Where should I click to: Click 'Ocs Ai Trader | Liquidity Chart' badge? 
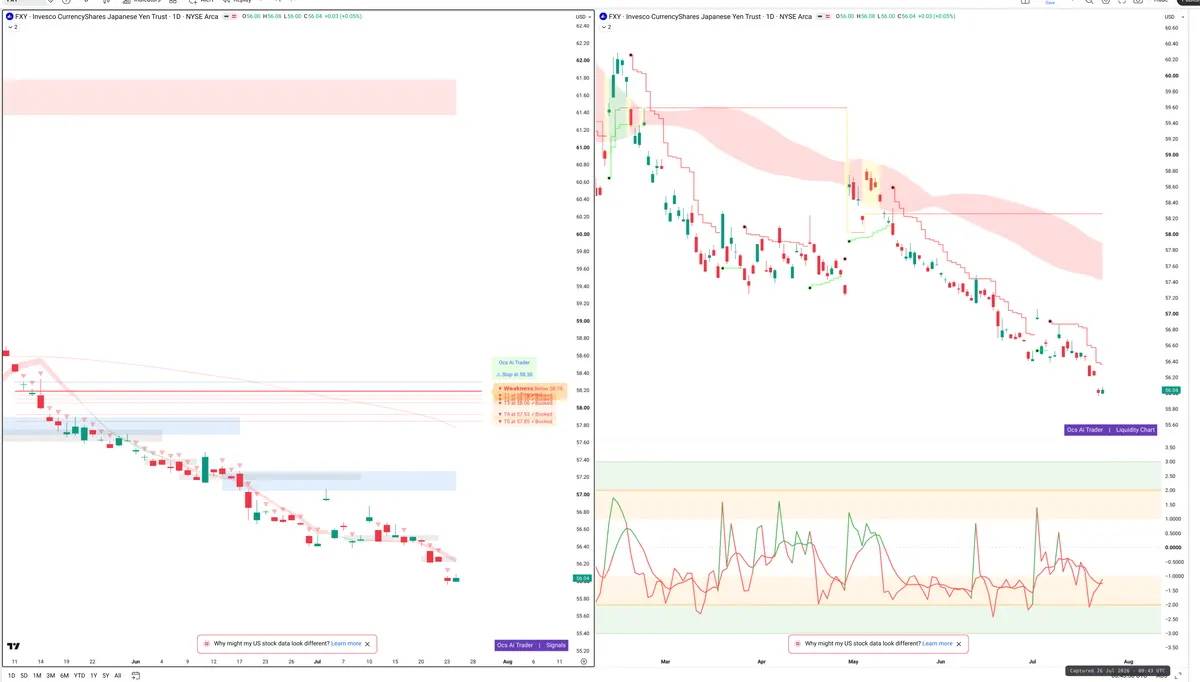(1111, 430)
